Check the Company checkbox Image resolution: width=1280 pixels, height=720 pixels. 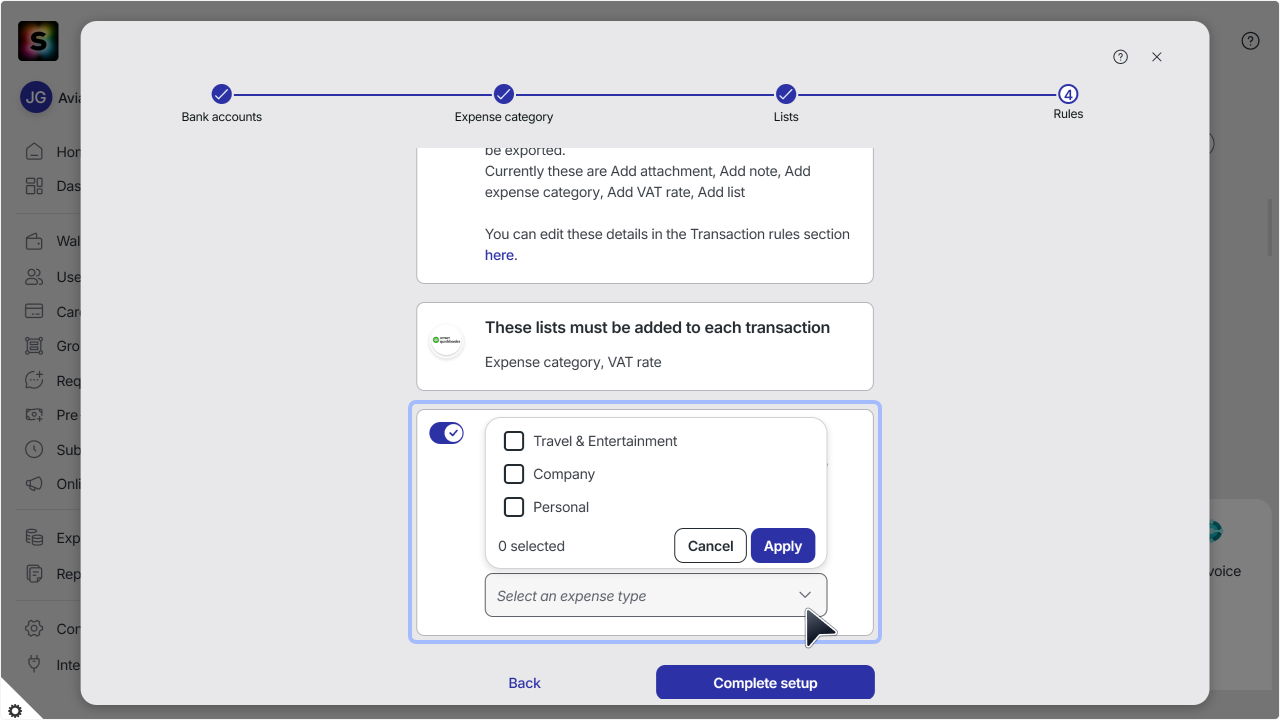click(x=514, y=474)
